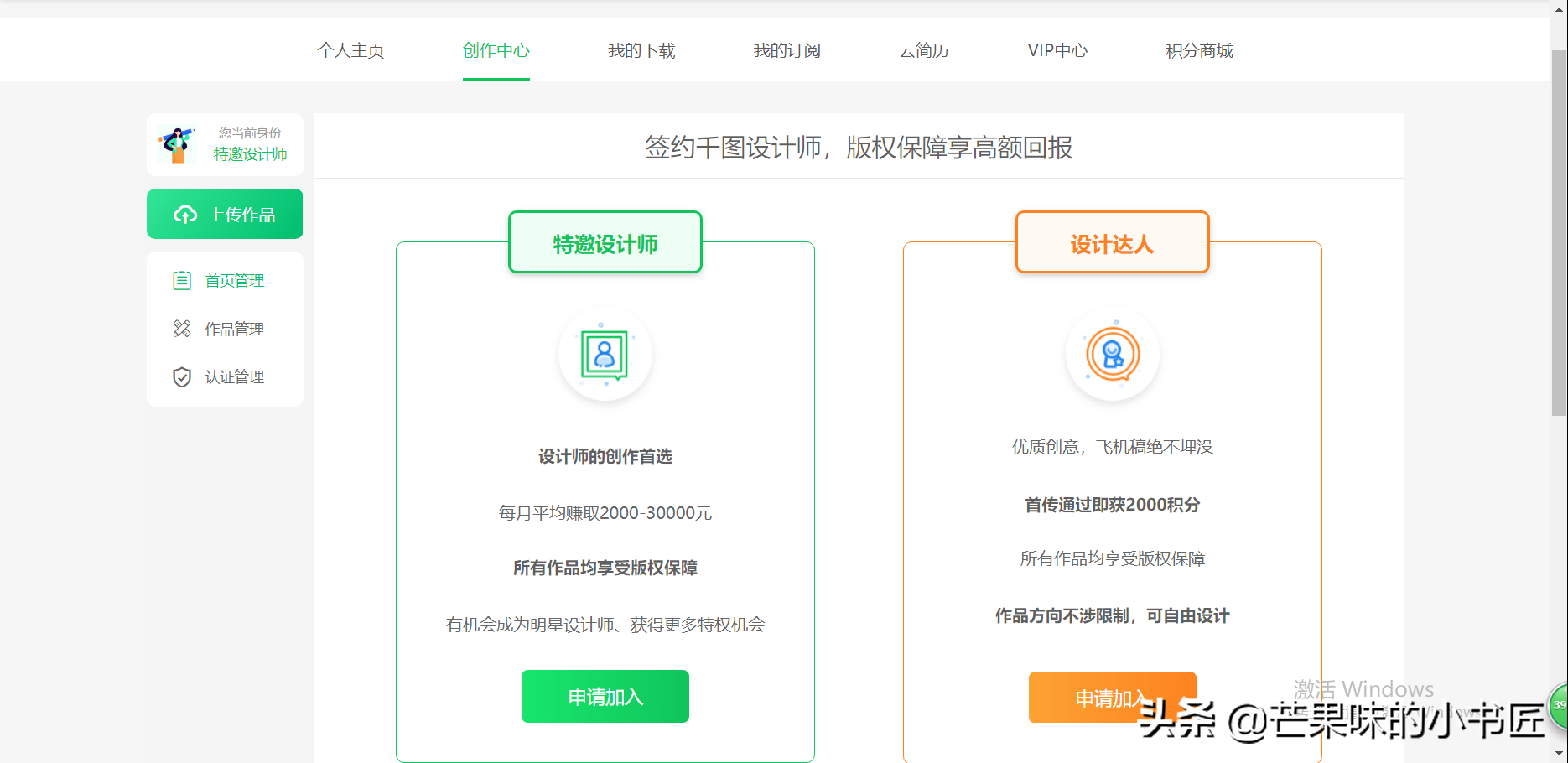Viewport: 1568px width, 763px height.
Task: Open 认证管理 from the sidebar
Action: (x=236, y=376)
